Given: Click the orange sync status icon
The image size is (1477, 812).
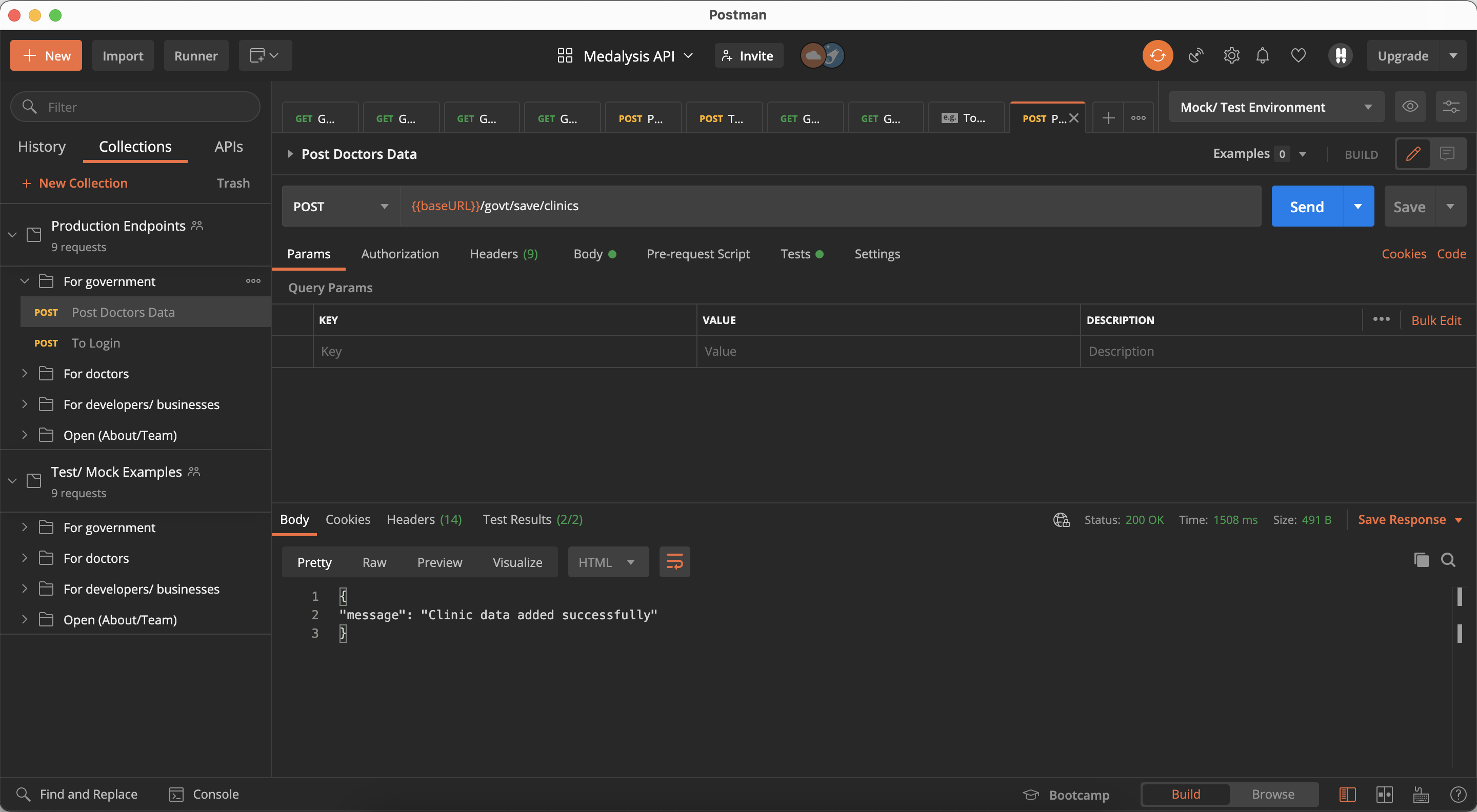Looking at the screenshot, I should point(1157,55).
